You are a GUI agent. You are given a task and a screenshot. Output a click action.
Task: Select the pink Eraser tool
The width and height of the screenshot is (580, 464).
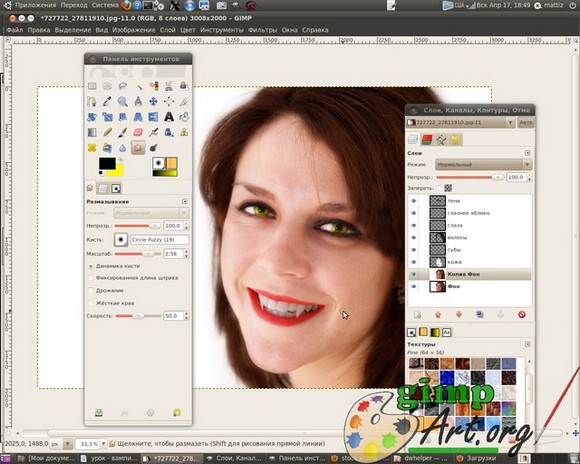point(138,132)
